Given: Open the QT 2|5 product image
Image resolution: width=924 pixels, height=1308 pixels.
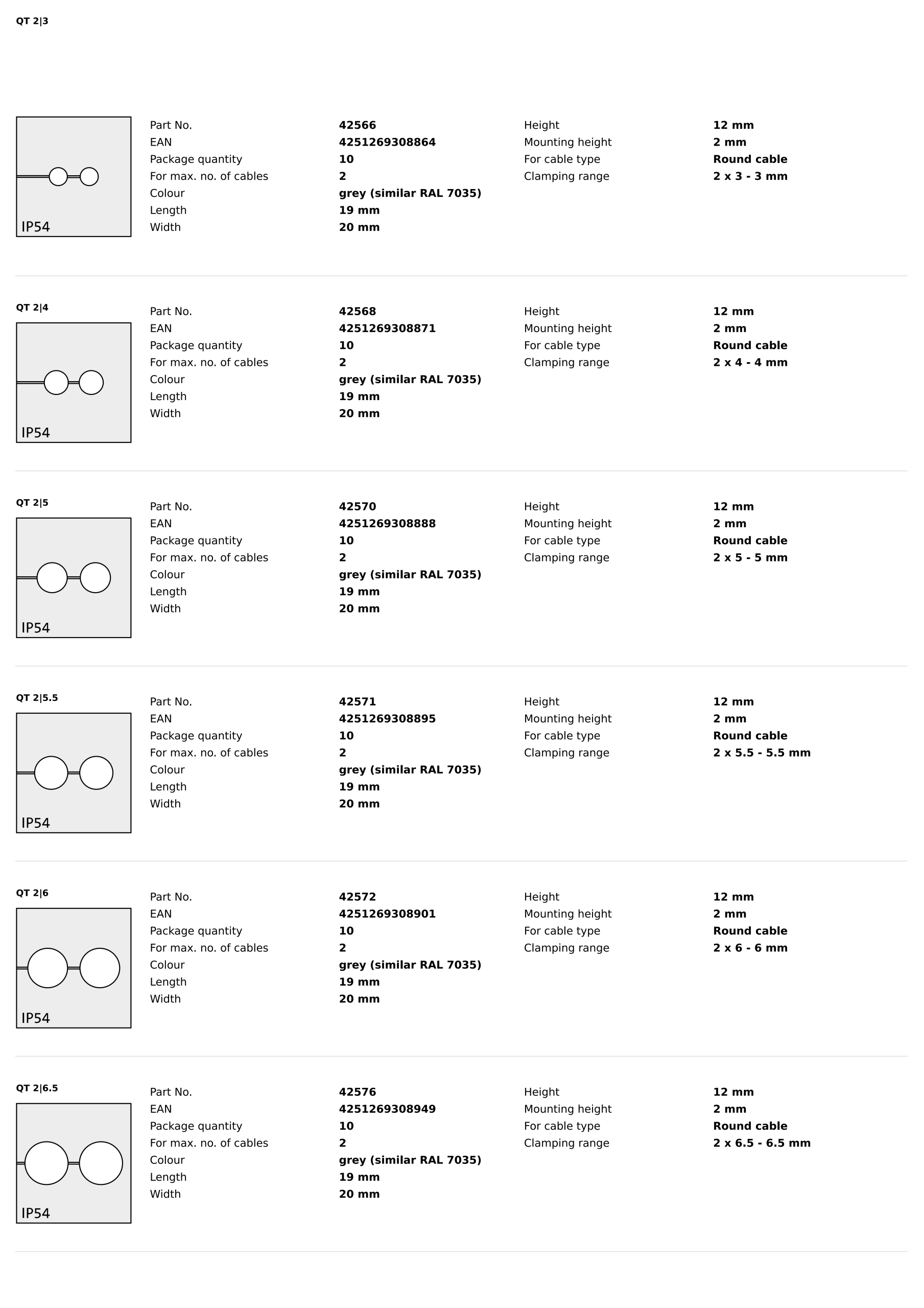Looking at the screenshot, I should click(x=74, y=578).
